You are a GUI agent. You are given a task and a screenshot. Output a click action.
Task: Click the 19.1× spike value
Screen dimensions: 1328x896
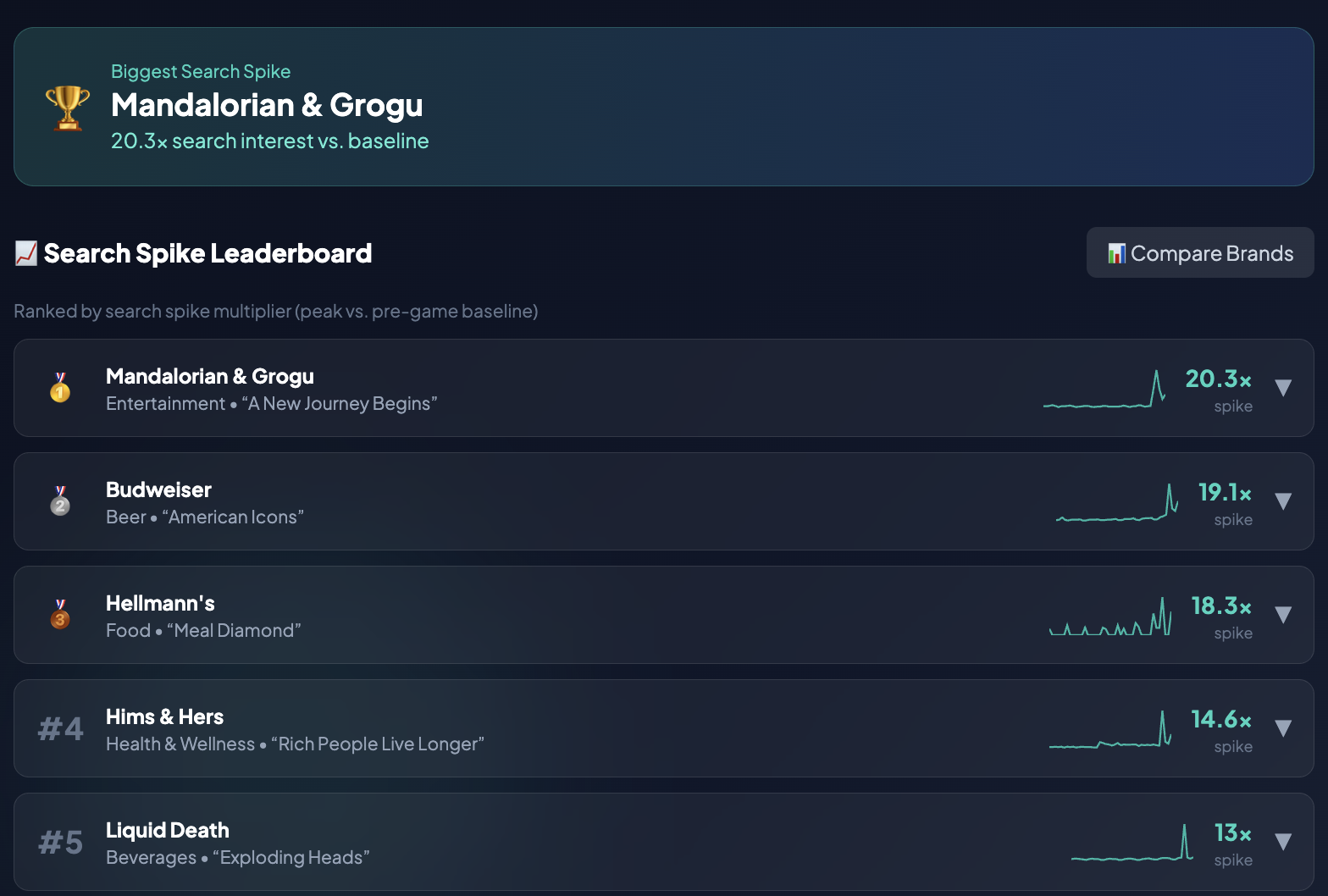click(1225, 492)
